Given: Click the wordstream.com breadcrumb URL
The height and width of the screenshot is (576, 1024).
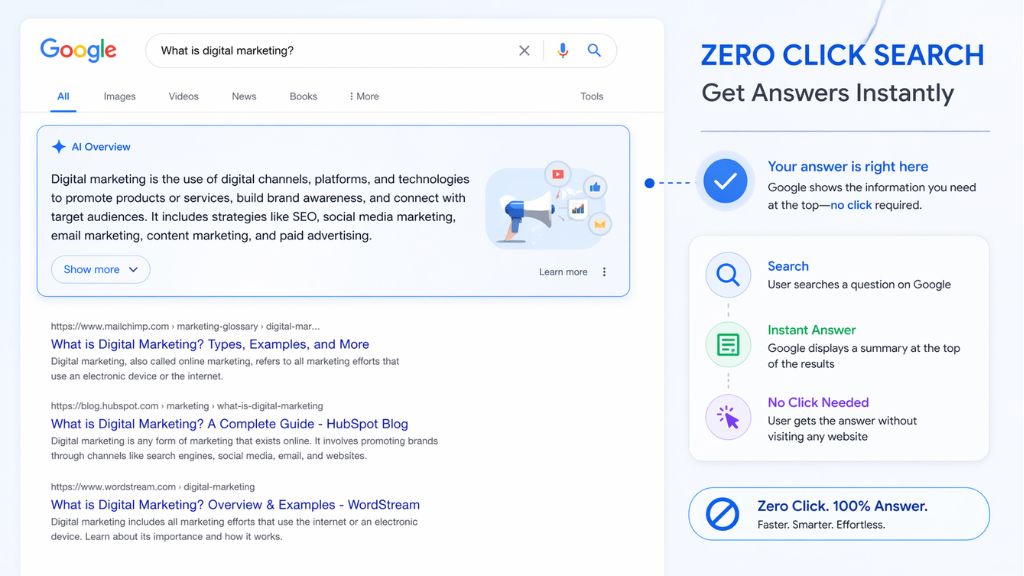Looking at the screenshot, I should tap(153, 487).
